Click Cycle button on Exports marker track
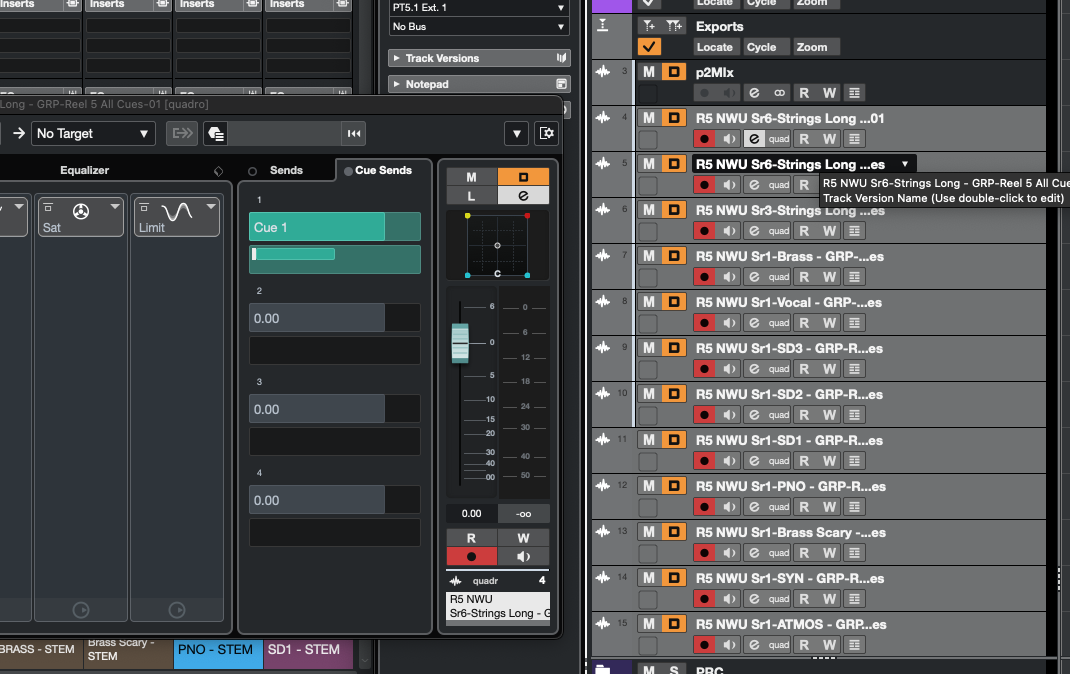This screenshot has height=674, width=1070. (x=762, y=47)
